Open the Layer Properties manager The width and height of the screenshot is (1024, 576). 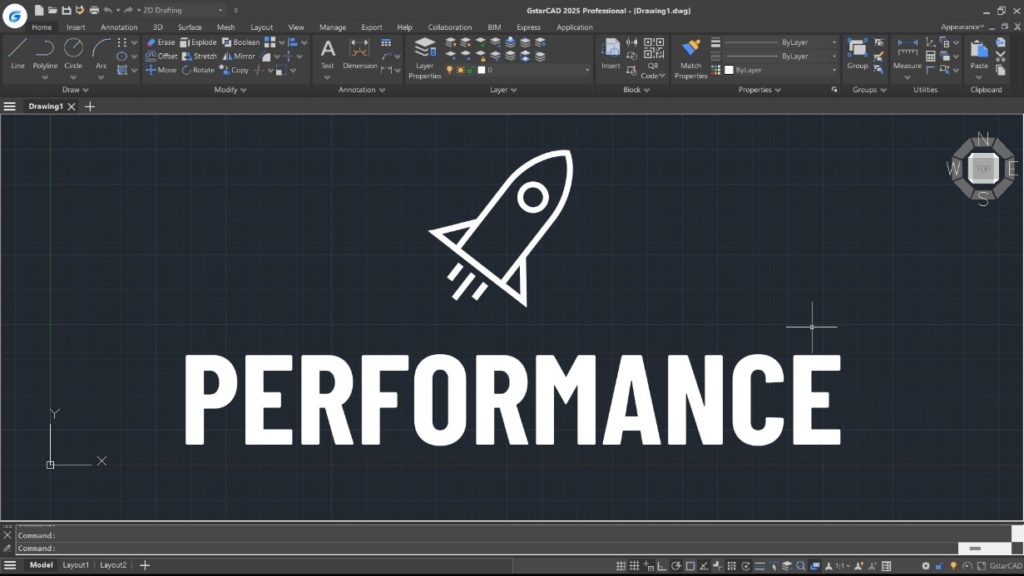click(425, 57)
